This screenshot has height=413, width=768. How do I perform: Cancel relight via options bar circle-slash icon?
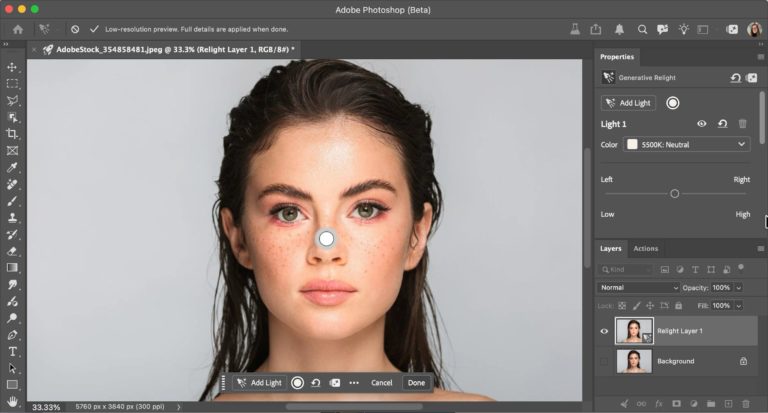(x=75, y=29)
